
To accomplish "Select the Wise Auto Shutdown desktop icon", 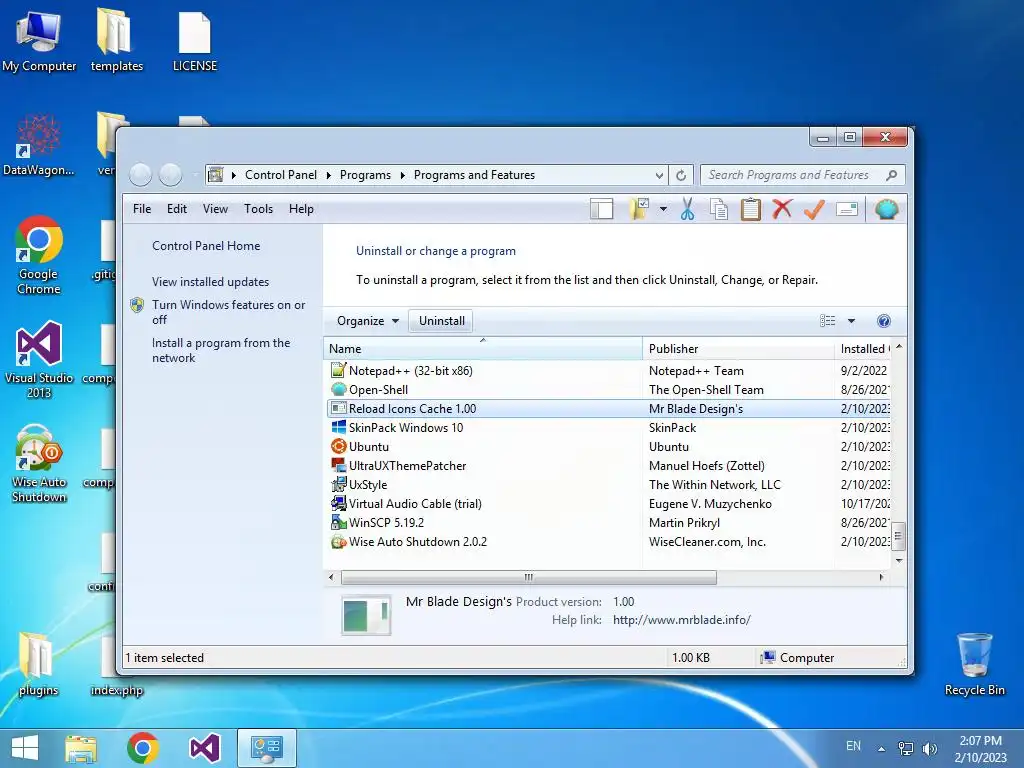I will click(x=39, y=463).
